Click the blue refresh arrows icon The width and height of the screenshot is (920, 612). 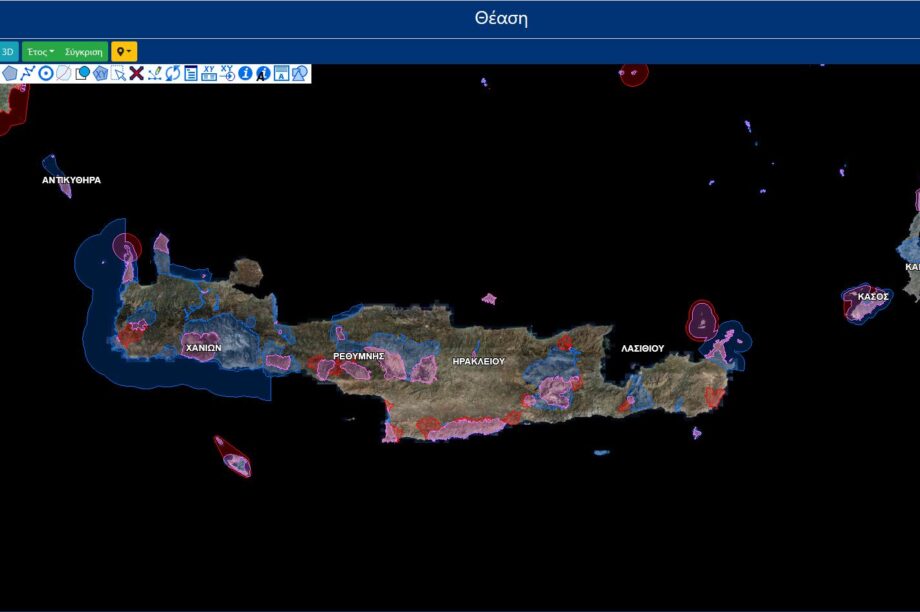tap(173, 73)
